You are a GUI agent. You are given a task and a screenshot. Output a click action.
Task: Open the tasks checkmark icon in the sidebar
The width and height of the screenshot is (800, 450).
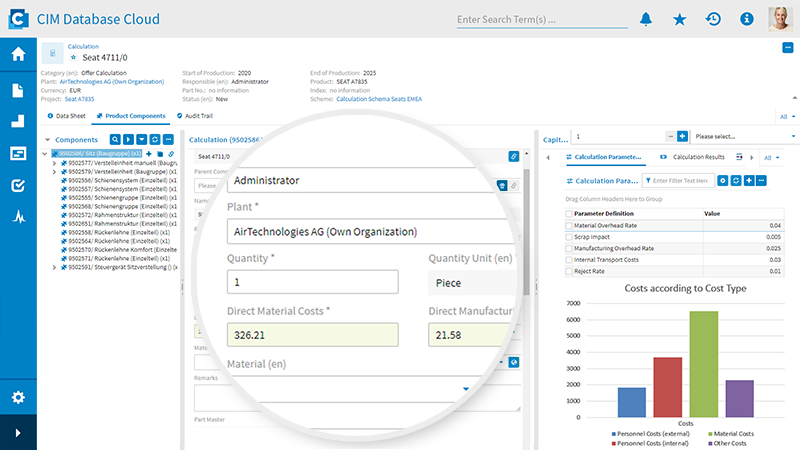[18, 185]
